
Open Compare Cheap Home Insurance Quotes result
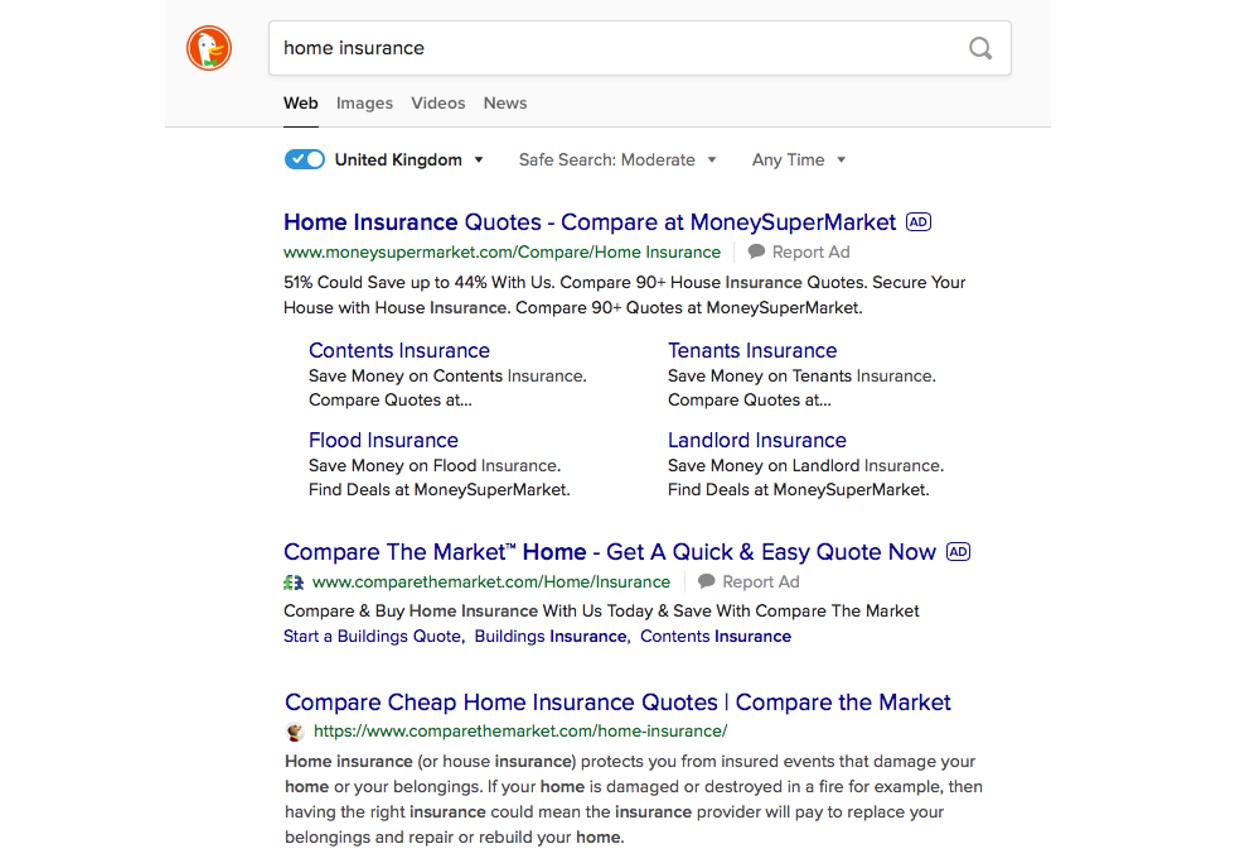click(x=618, y=702)
